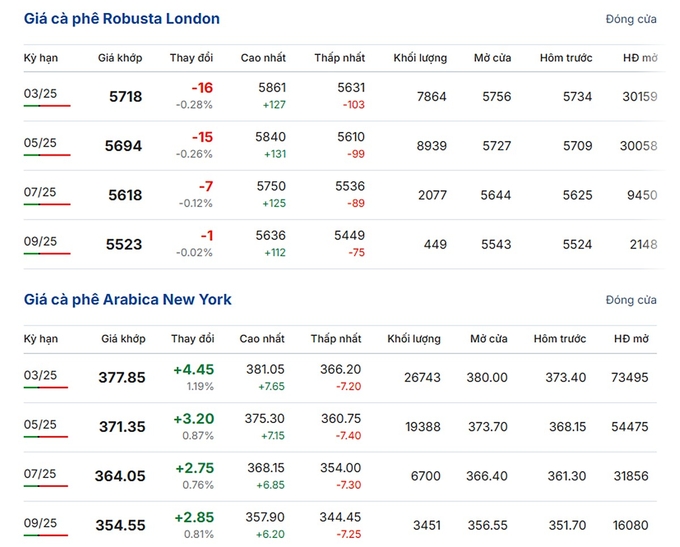This screenshot has width=680, height=547.
Task: Click price range bar under Robusta 05/25
Action: 47,155
